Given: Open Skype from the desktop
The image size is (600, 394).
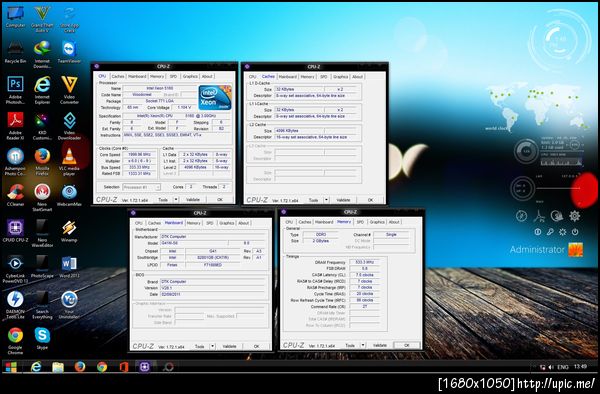Looking at the screenshot, I should coord(42,338).
